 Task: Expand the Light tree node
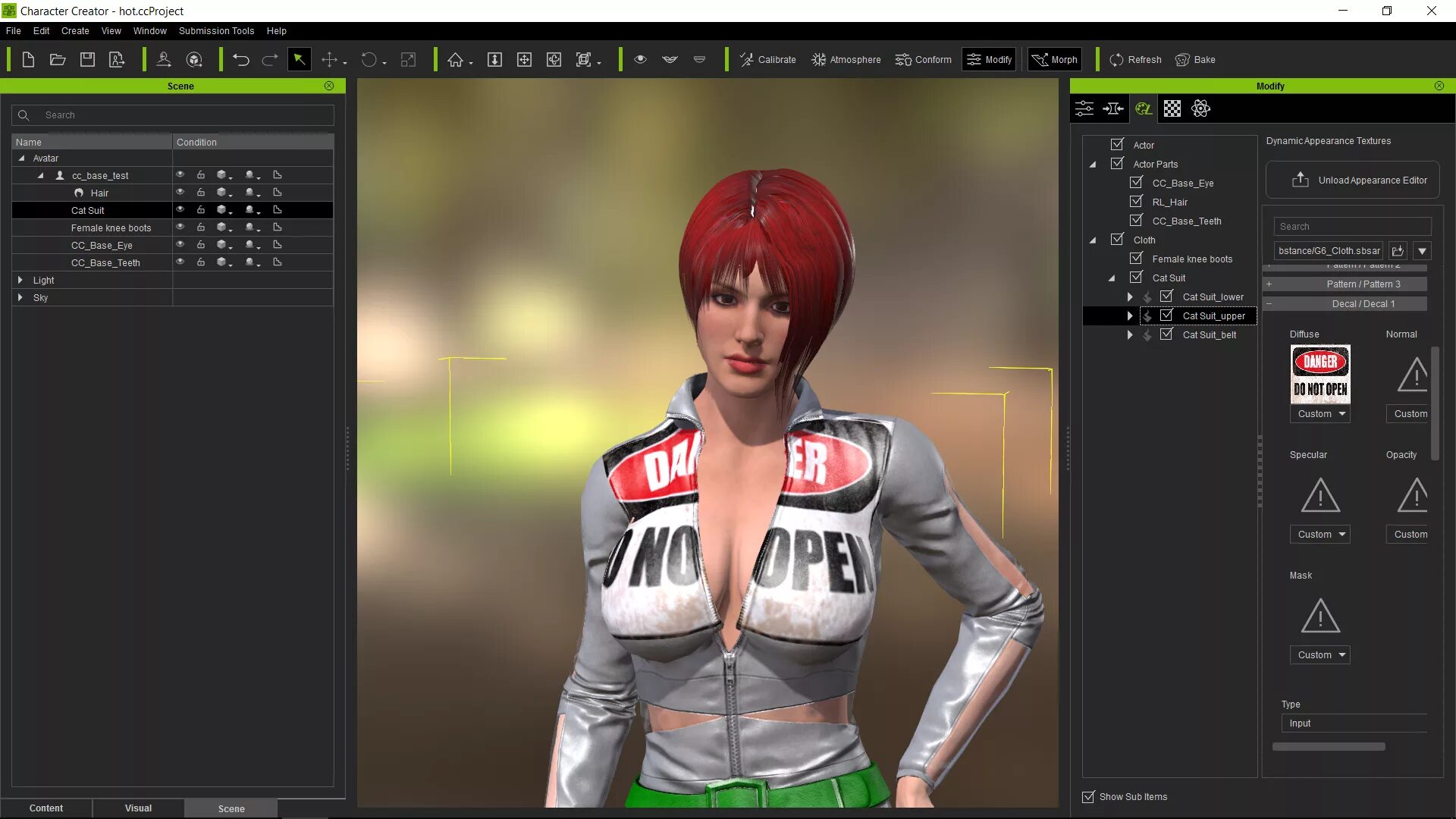[x=20, y=281]
